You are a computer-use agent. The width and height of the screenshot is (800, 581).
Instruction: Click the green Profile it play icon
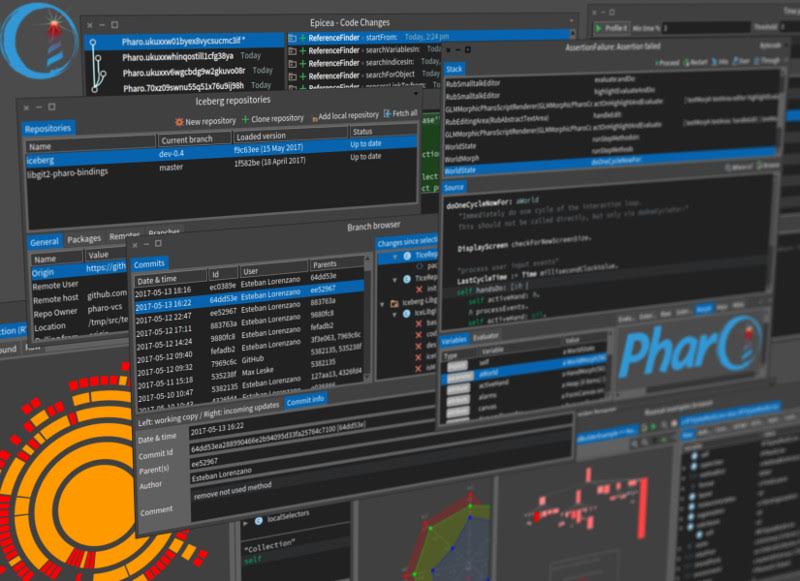coord(598,28)
